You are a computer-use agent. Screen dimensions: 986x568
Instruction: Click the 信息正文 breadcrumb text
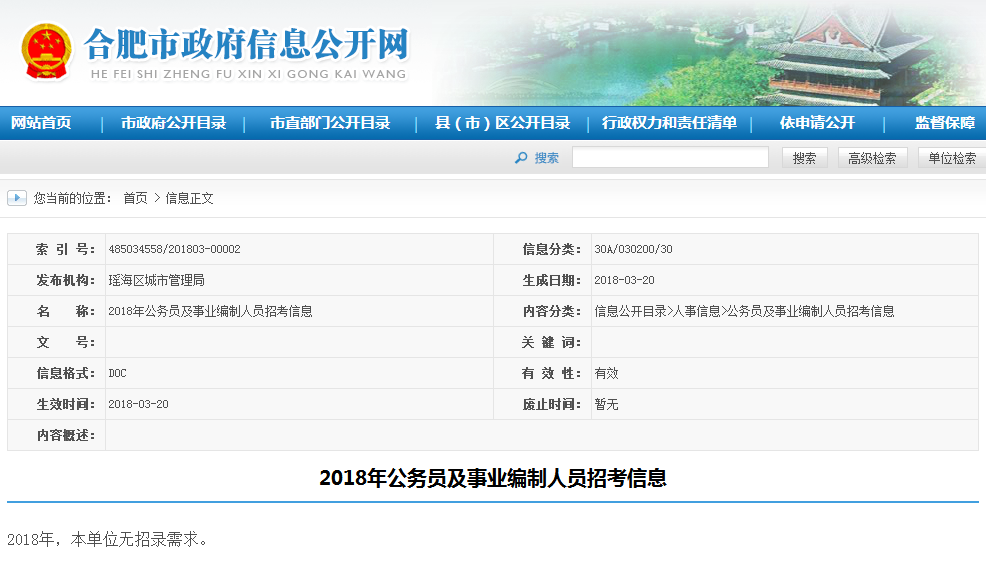[189, 198]
